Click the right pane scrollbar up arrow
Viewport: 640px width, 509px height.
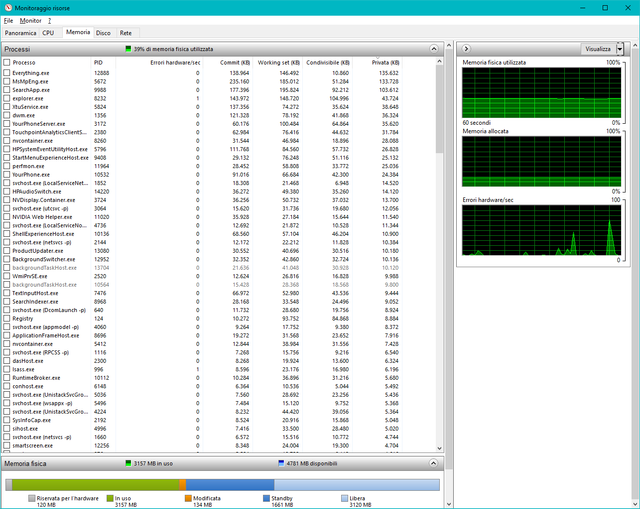[x=635, y=44]
